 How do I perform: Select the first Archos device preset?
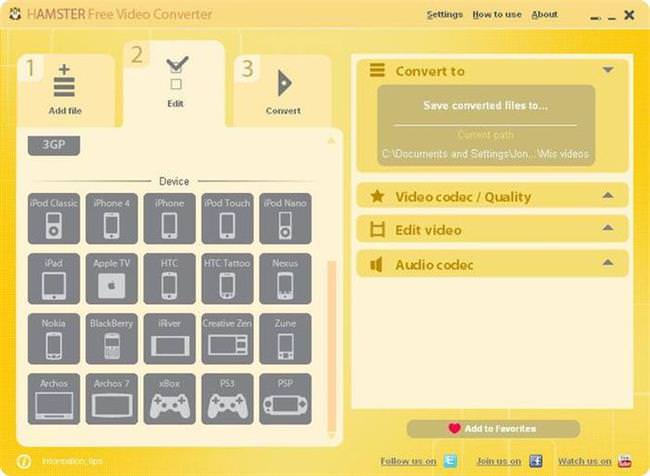click(x=54, y=399)
